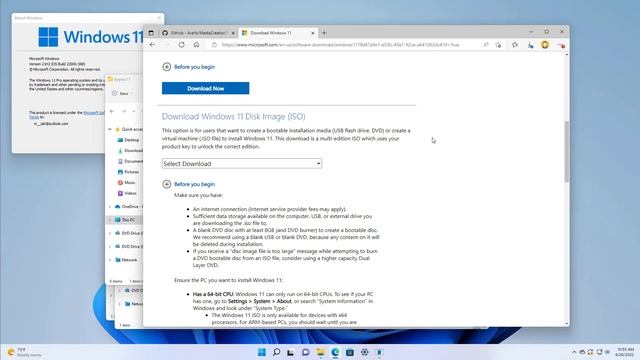Screen dimensions: 640x360
Task: Open the Select Download dropdown
Action: tap(242, 164)
